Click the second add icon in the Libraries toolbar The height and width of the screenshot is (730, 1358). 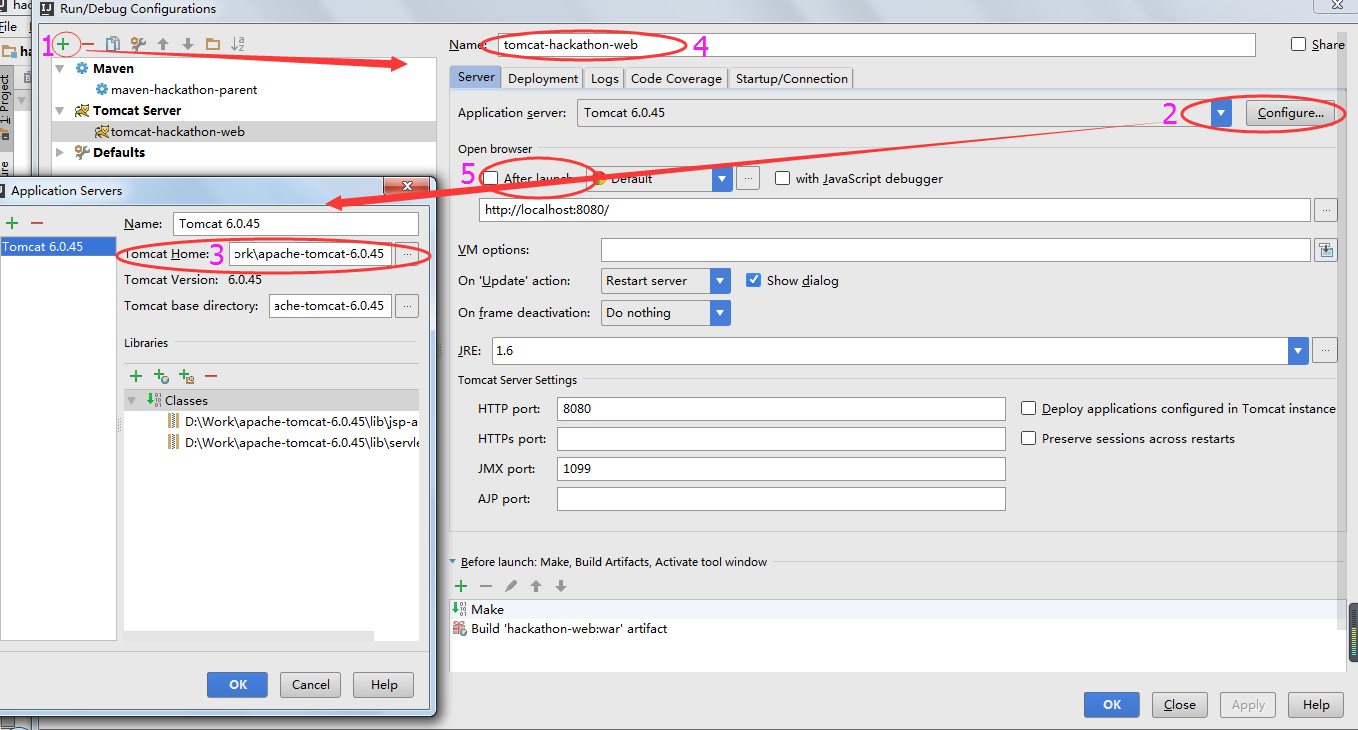[x=161, y=376]
